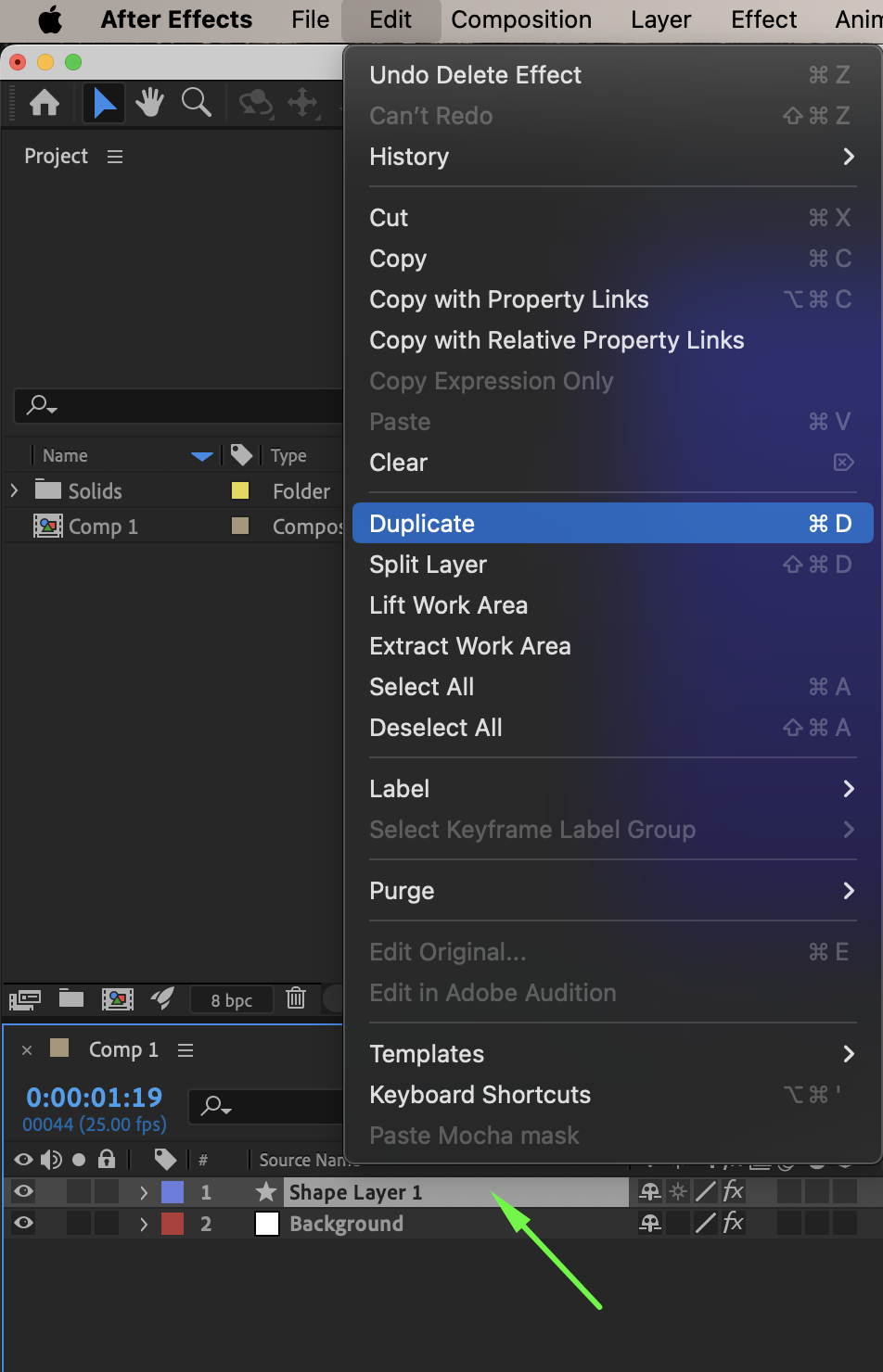This screenshot has width=883, height=1372.
Task: Click the new composition icon
Action: [117, 998]
